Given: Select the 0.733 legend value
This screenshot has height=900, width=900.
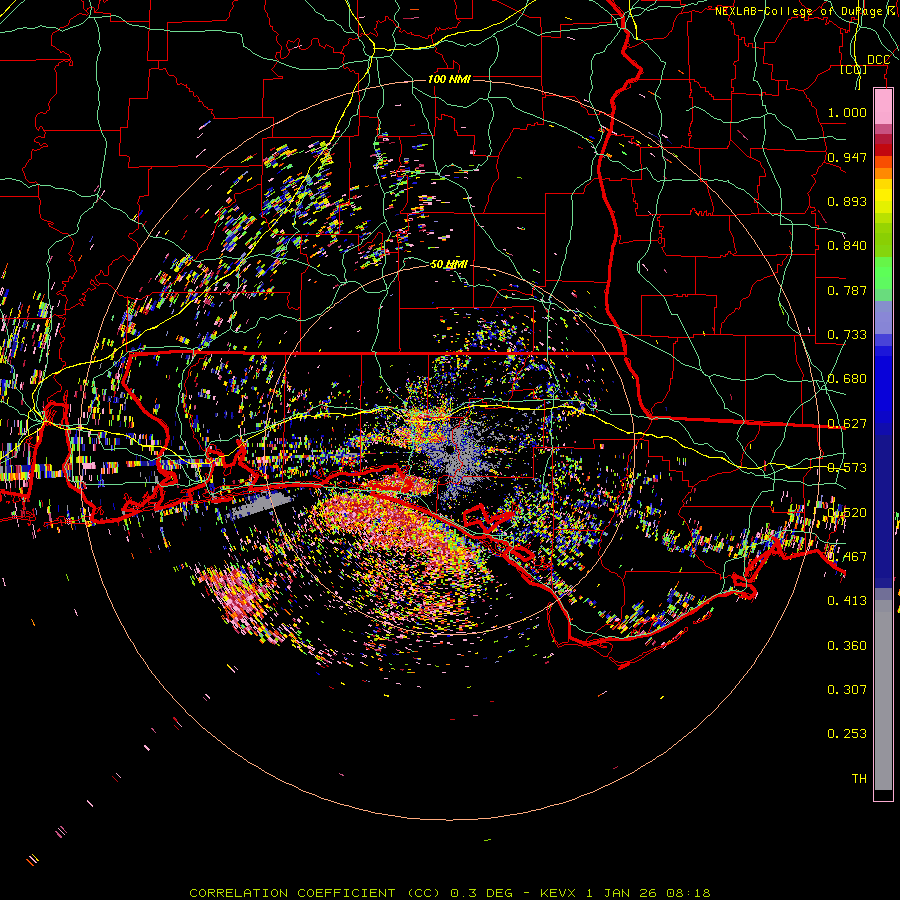Looking at the screenshot, I should pos(847,335).
